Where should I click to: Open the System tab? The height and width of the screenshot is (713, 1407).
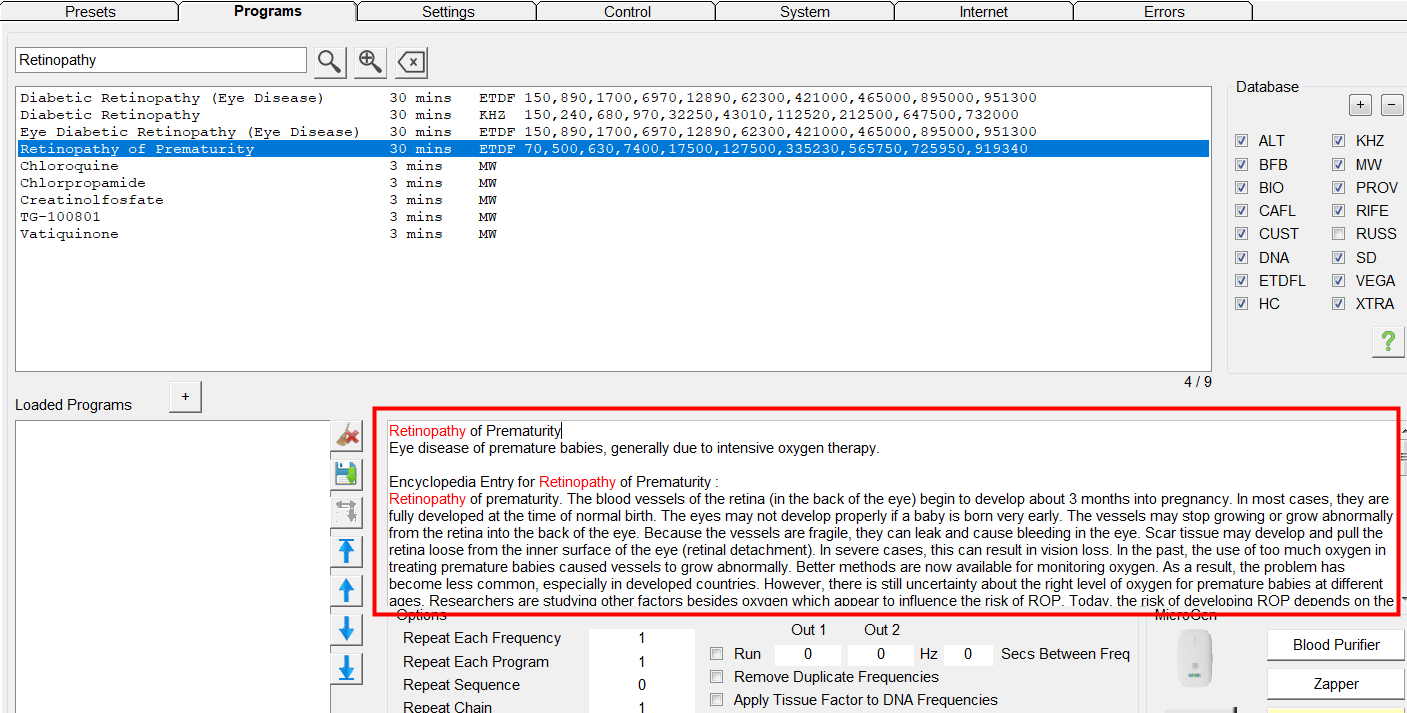[805, 12]
